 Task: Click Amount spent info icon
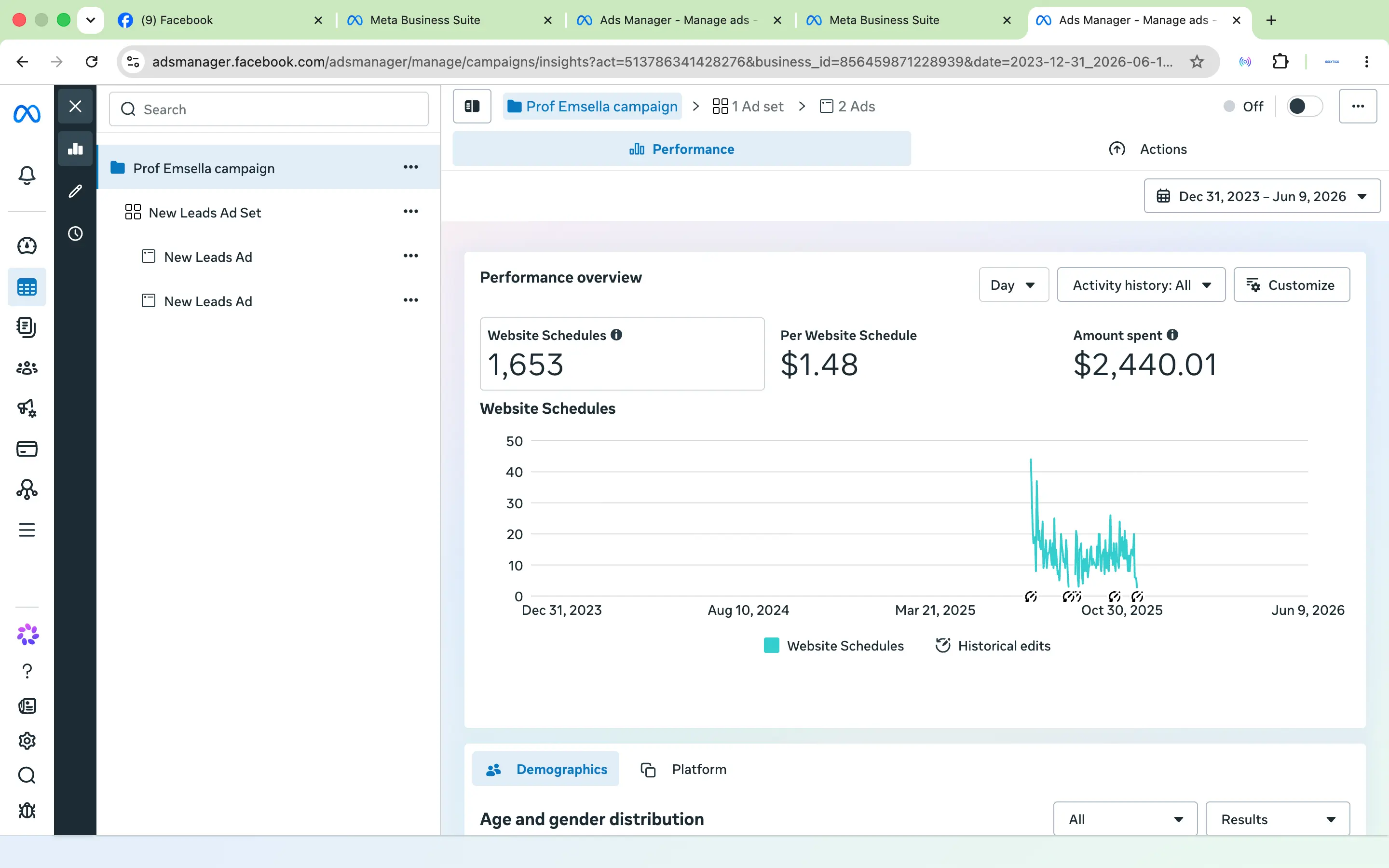click(x=1172, y=335)
